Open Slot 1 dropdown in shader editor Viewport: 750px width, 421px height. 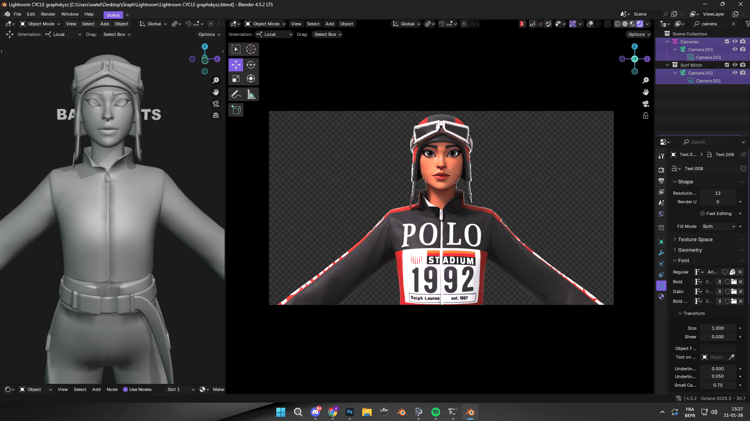coord(180,389)
